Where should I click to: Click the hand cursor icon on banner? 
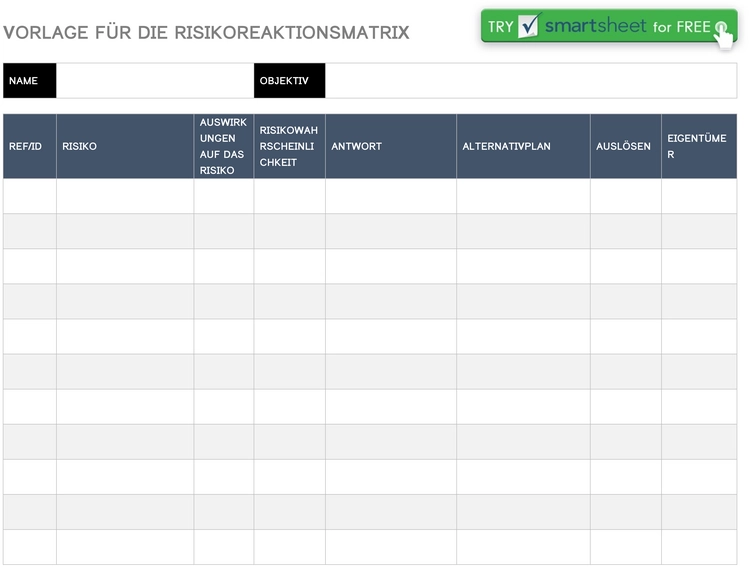[x=724, y=35]
